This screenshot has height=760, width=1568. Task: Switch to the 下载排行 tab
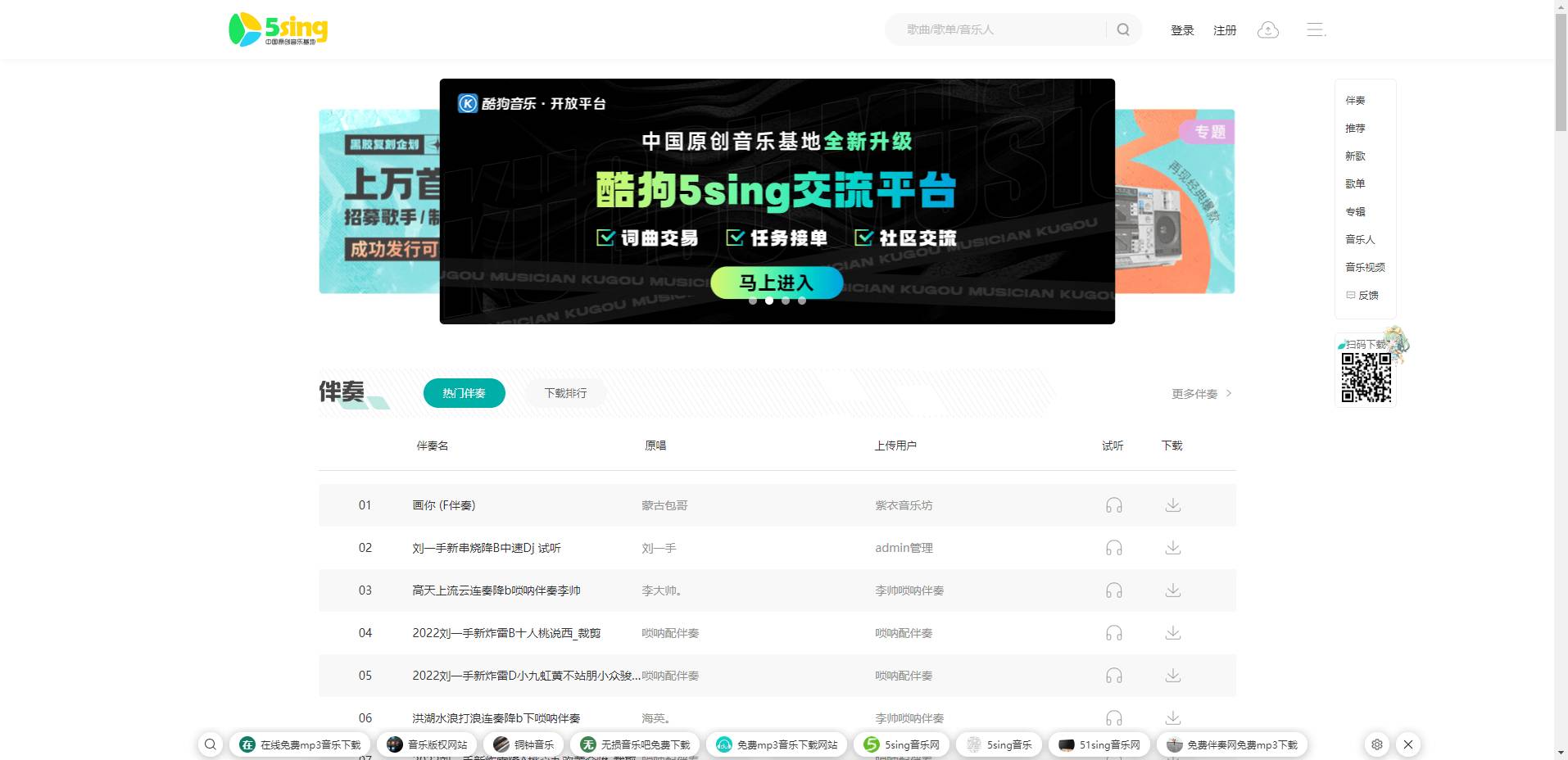coord(564,393)
